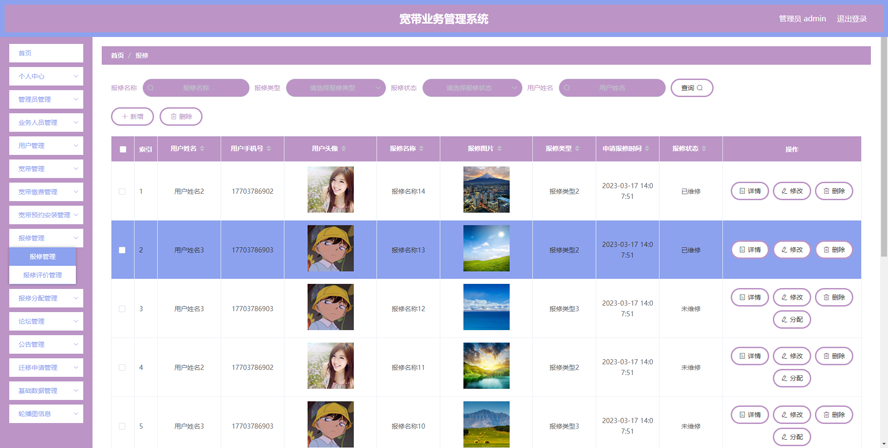This screenshot has height=448, width=888.
Task: Click the page vertical scrollbar
Action: pyautogui.click(x=884, y=147)
